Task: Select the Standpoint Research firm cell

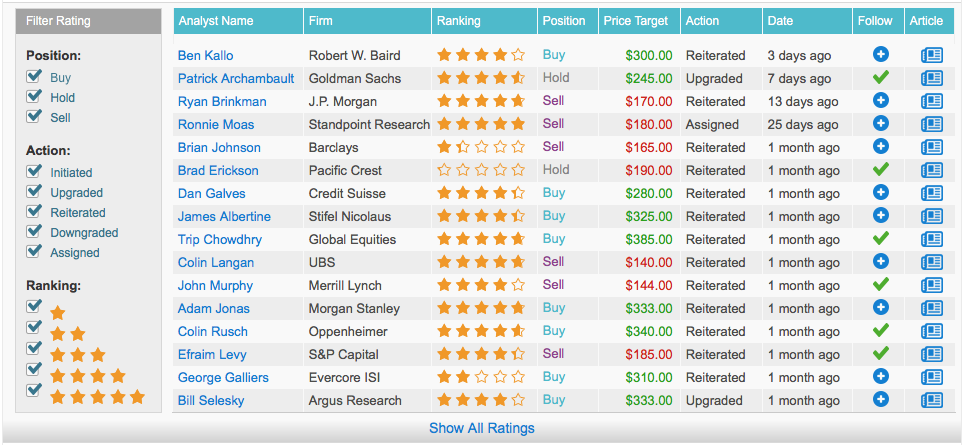Action: tap(369, 125)
